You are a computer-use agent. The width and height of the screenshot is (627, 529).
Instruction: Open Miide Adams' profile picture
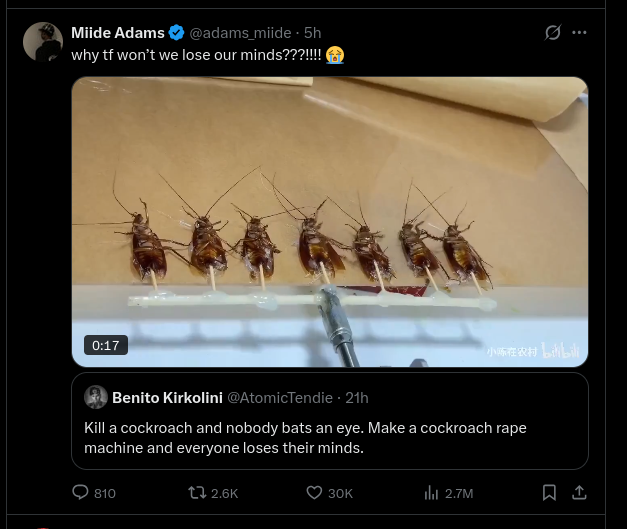point(43,42)
